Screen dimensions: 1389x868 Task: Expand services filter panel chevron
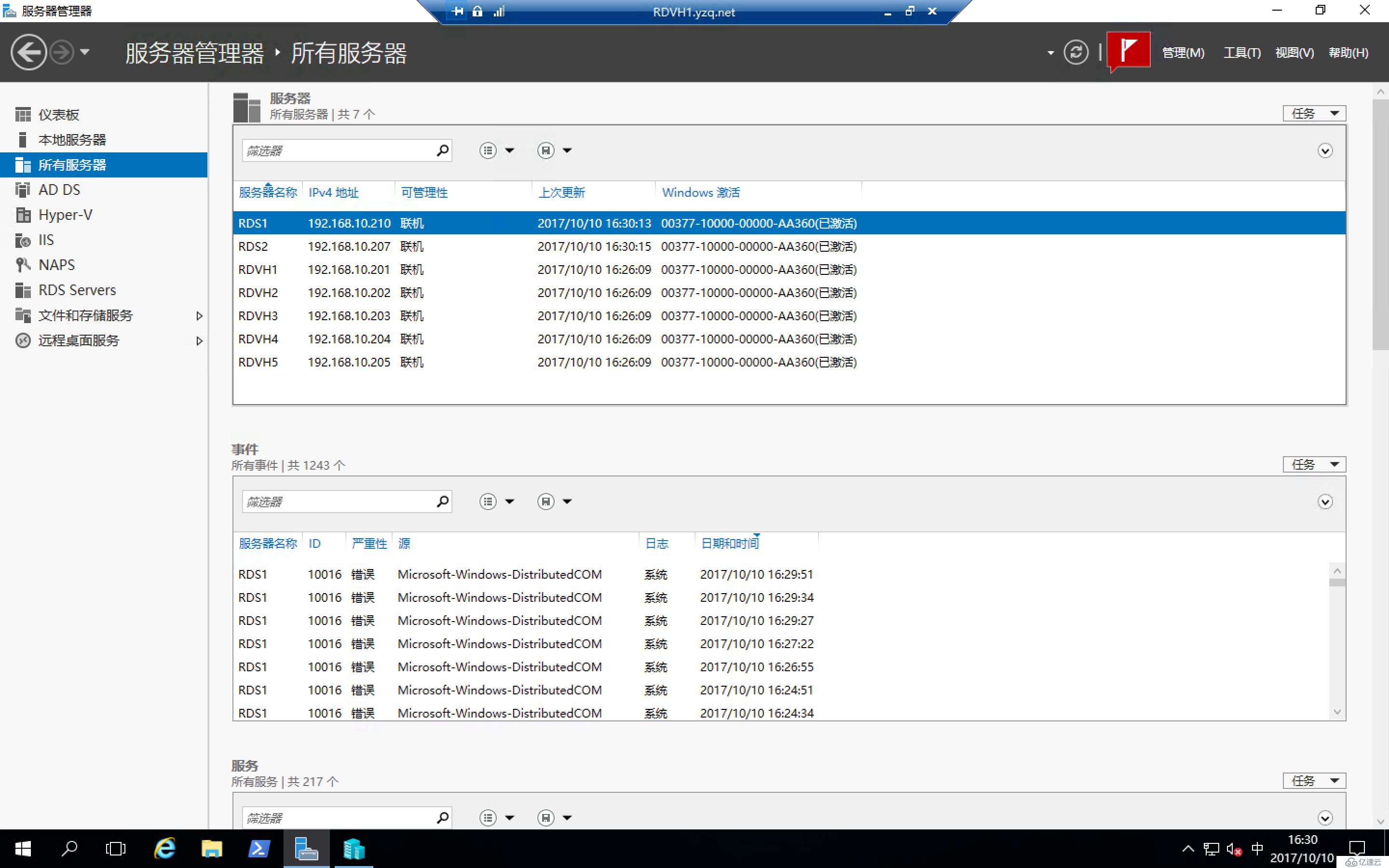[1325, 818]
